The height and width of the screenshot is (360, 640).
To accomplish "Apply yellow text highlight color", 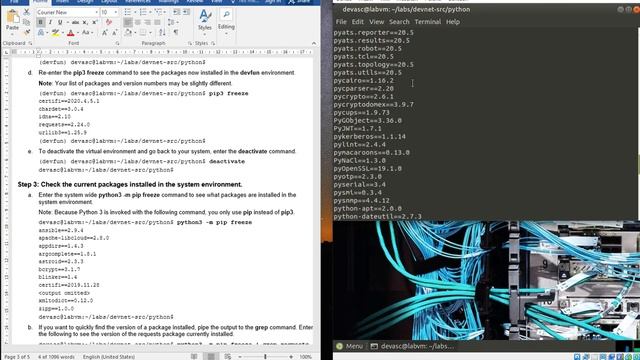I will pyautogui.click(x=55, y=33).
